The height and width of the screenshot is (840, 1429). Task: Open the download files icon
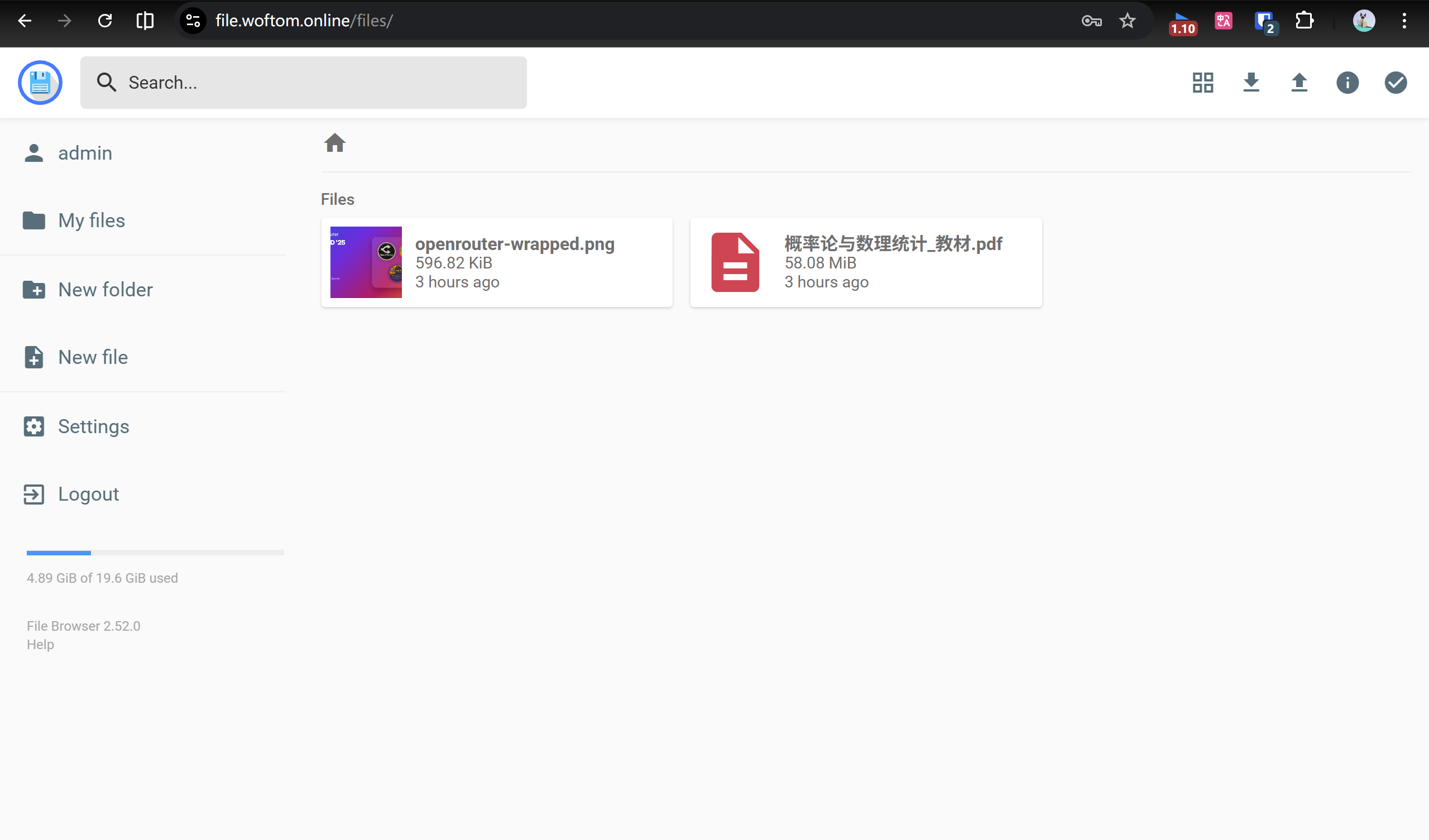pos(1251,82)
